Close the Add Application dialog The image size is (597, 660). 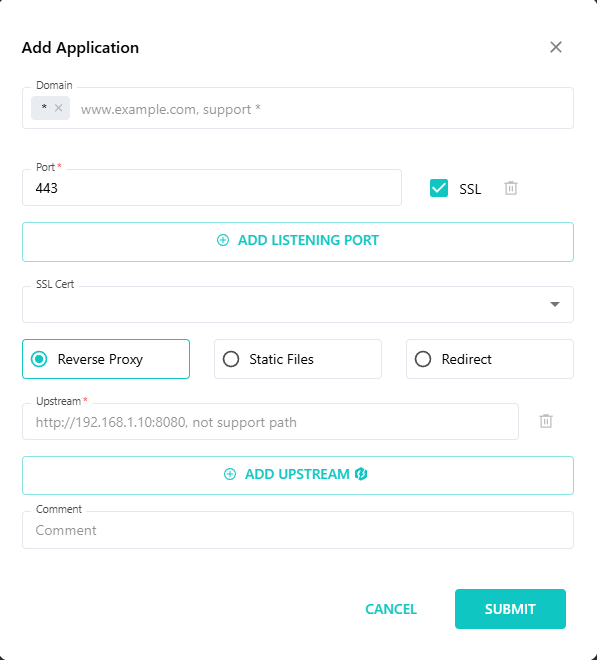(x=556, y=47)
